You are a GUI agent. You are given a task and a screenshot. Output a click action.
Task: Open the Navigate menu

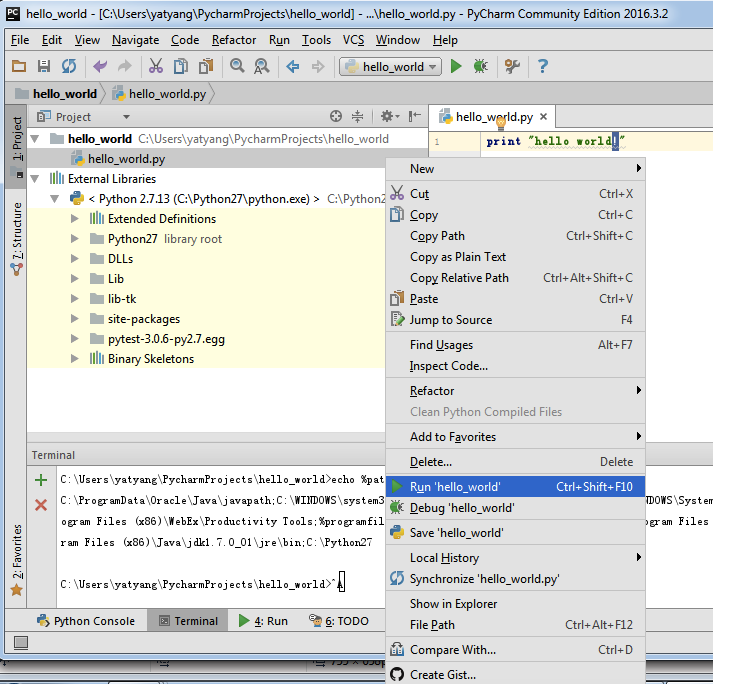(x=136, y=40)
